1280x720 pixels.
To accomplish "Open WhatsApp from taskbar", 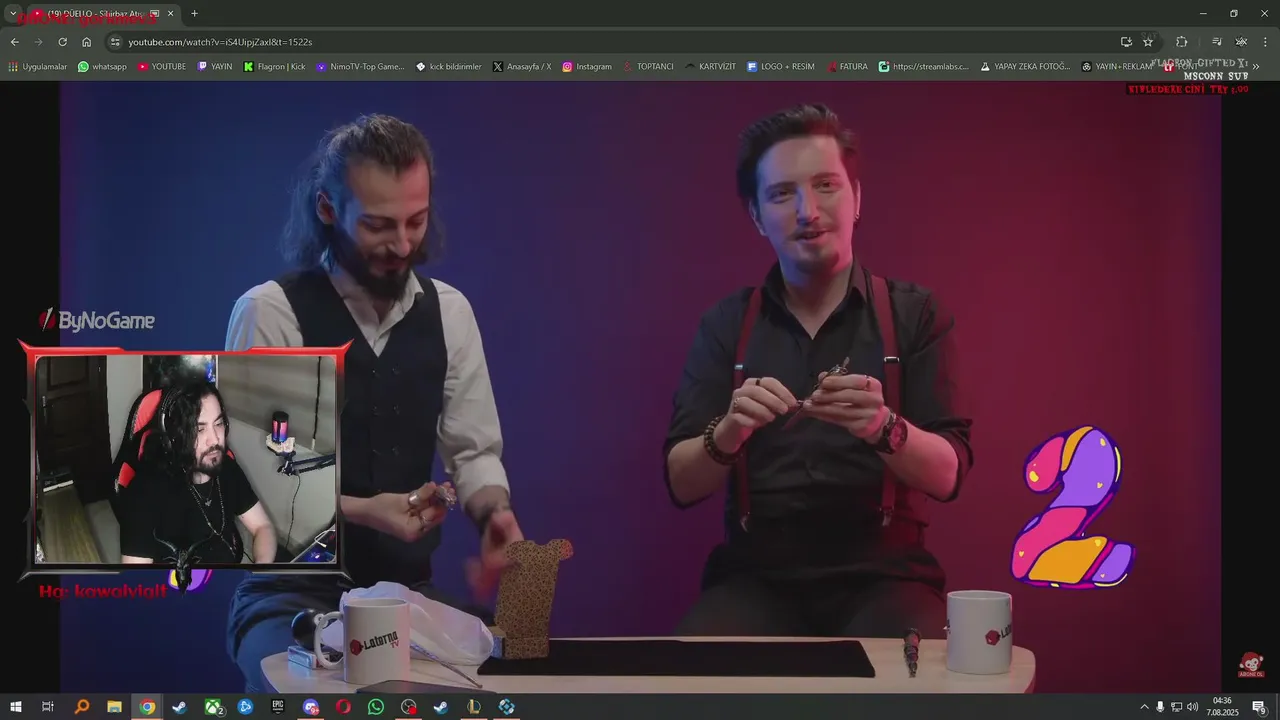I will 376,707.
